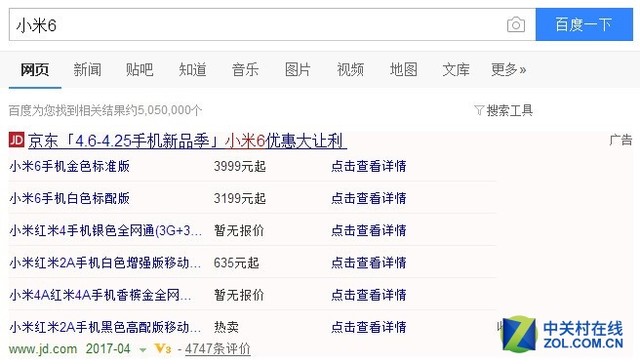This screenshot has width=640, height=364.
Task: Click 点击查看详情 for 小米6金色标准版
Action: [369, 166]
